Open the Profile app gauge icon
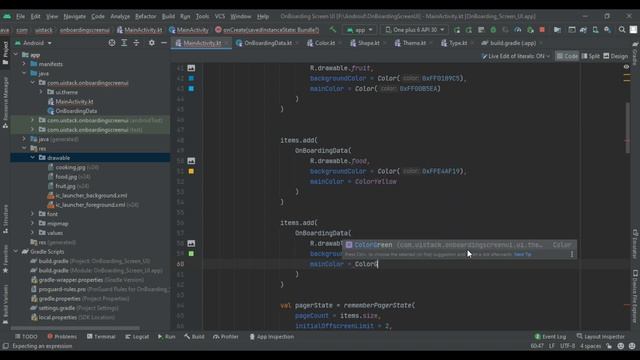Screen dimensions: 640x360 (518, 30)
